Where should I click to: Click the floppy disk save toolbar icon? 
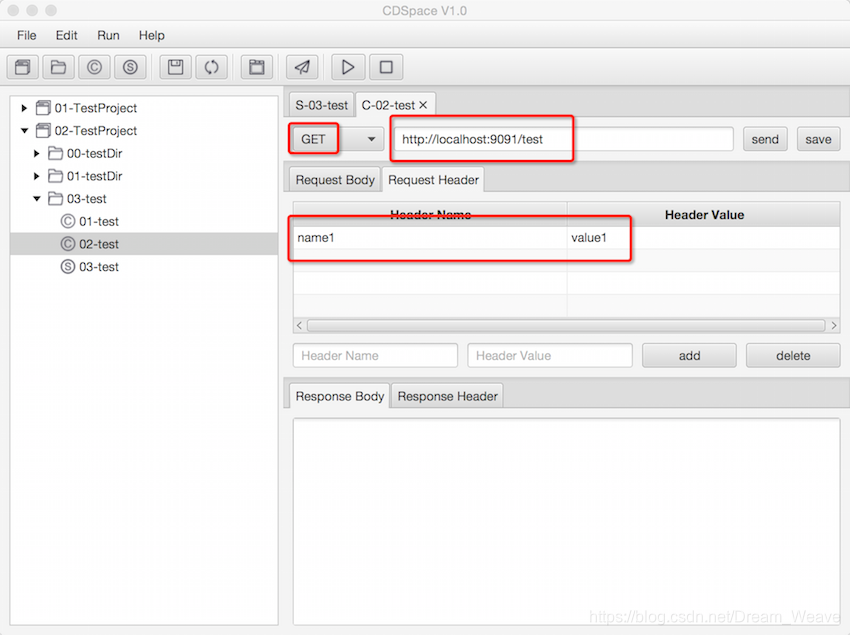[x=176, y=67]
